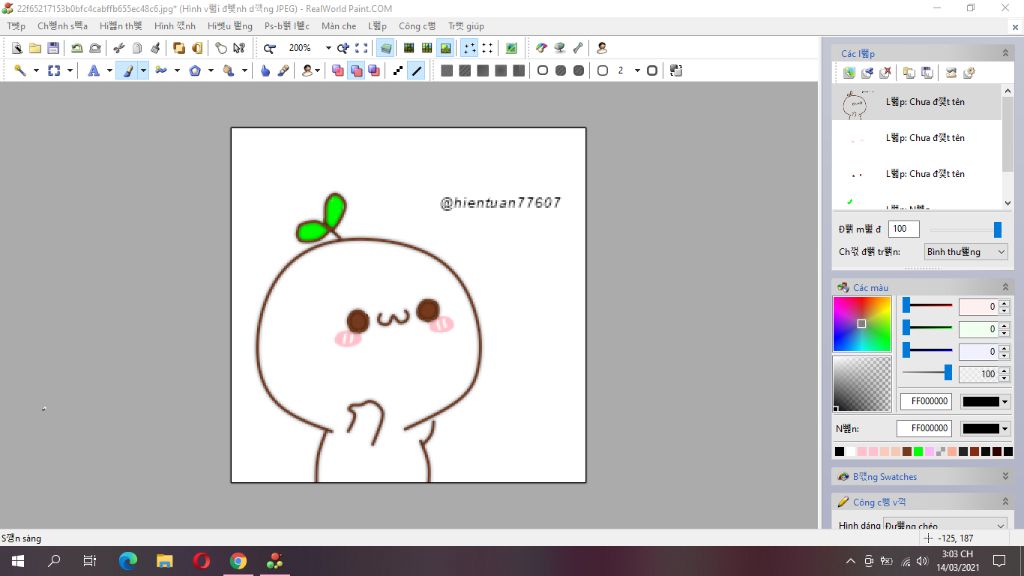The image size is (1024, 576).
Task: Open the Bình thường blend mode combo box
Action: point(966,252)
